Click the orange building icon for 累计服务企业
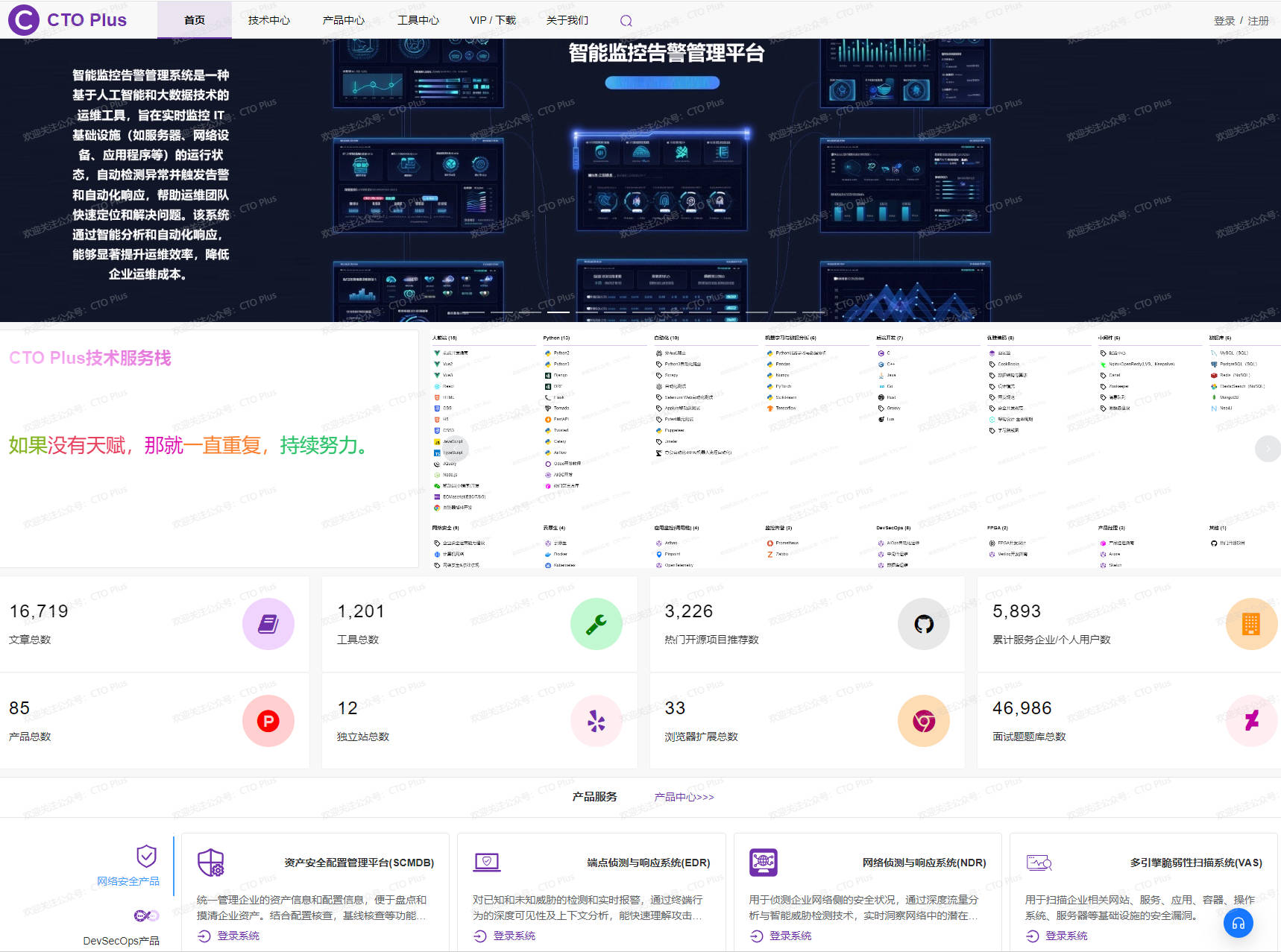 click(x=1251, y=624)
